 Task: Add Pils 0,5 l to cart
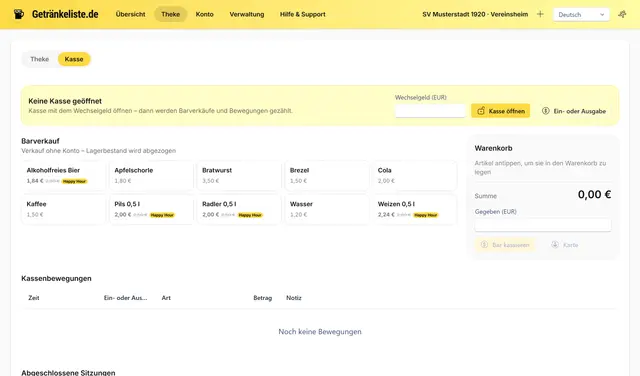pos(151,209)
